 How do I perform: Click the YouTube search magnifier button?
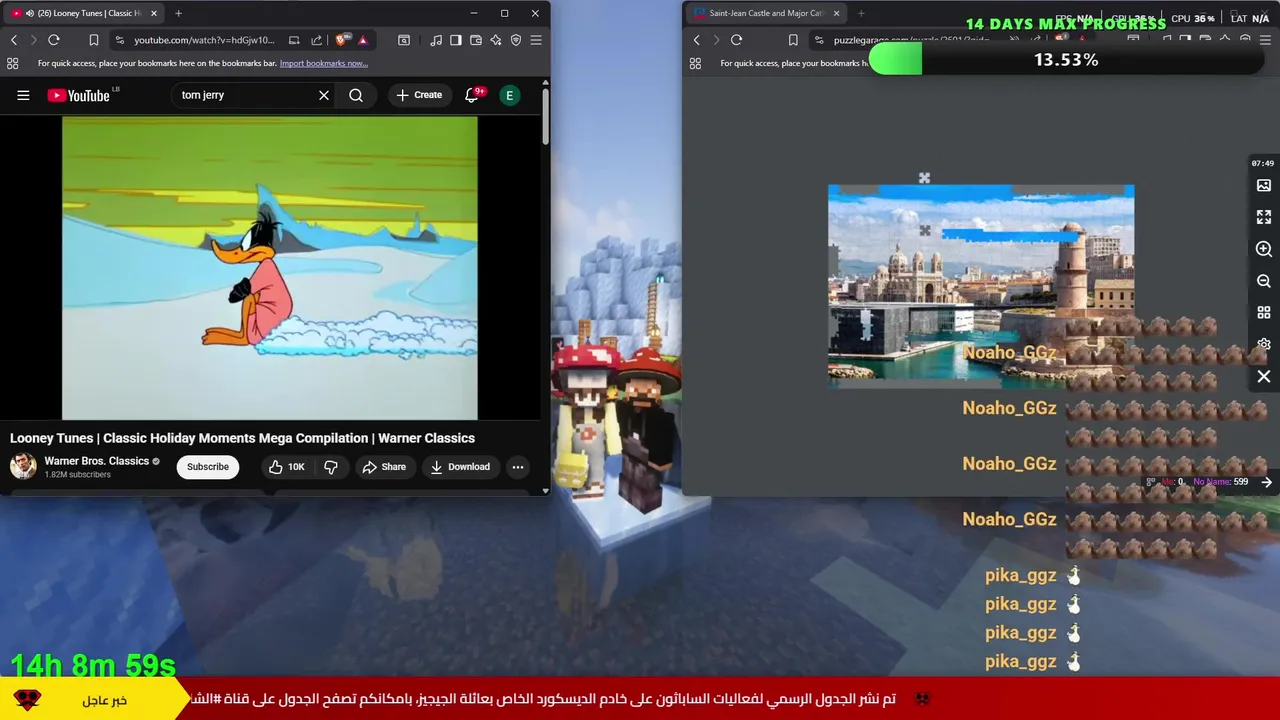pos(356,95)
